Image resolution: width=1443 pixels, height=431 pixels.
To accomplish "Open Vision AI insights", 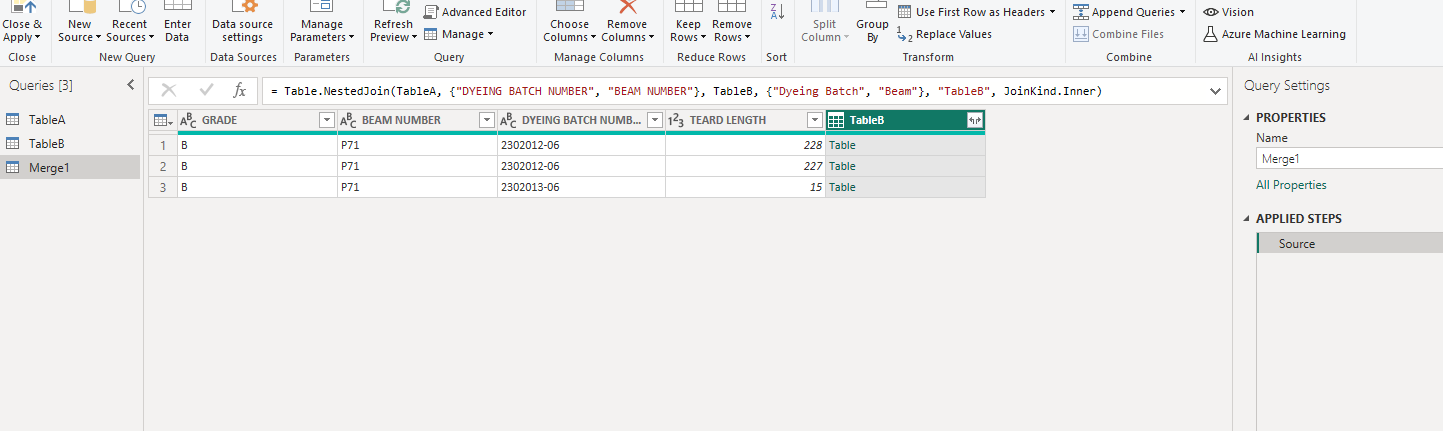I will [x=1229, y=12].
